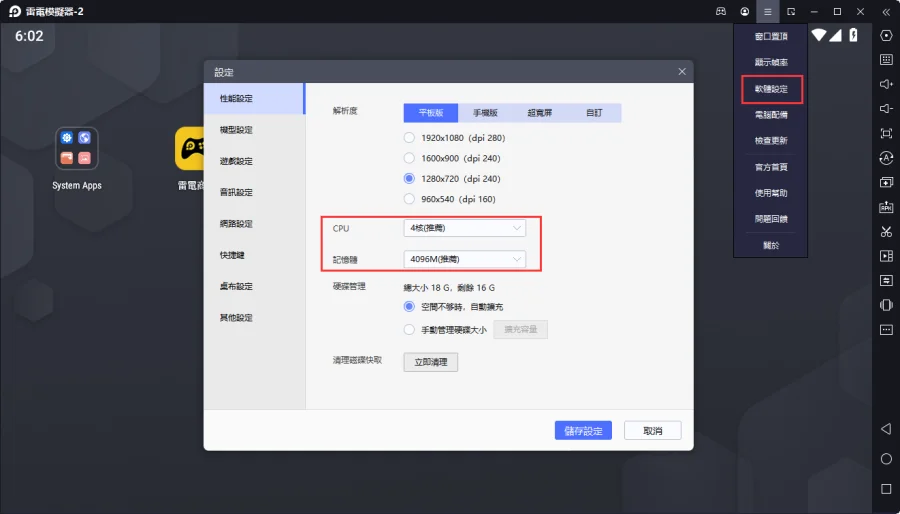This screenshot has height=514, width=900.
Task: Open 網路設定 in settings sidebar
Action: 254,224
